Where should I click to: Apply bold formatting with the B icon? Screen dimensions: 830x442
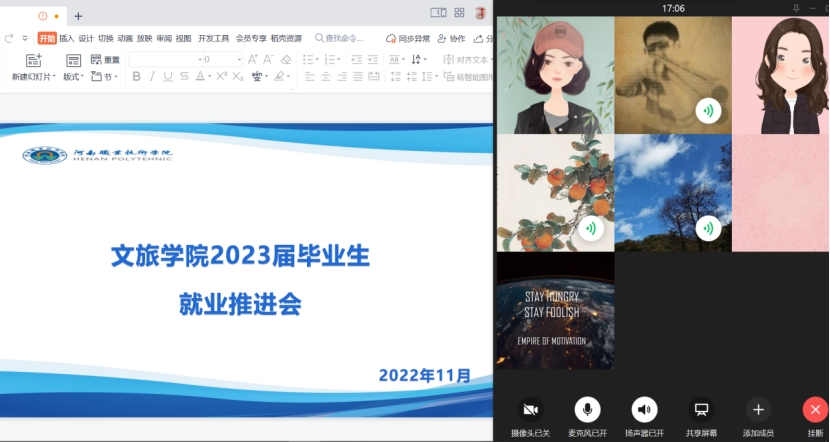[x=137, y=76]
